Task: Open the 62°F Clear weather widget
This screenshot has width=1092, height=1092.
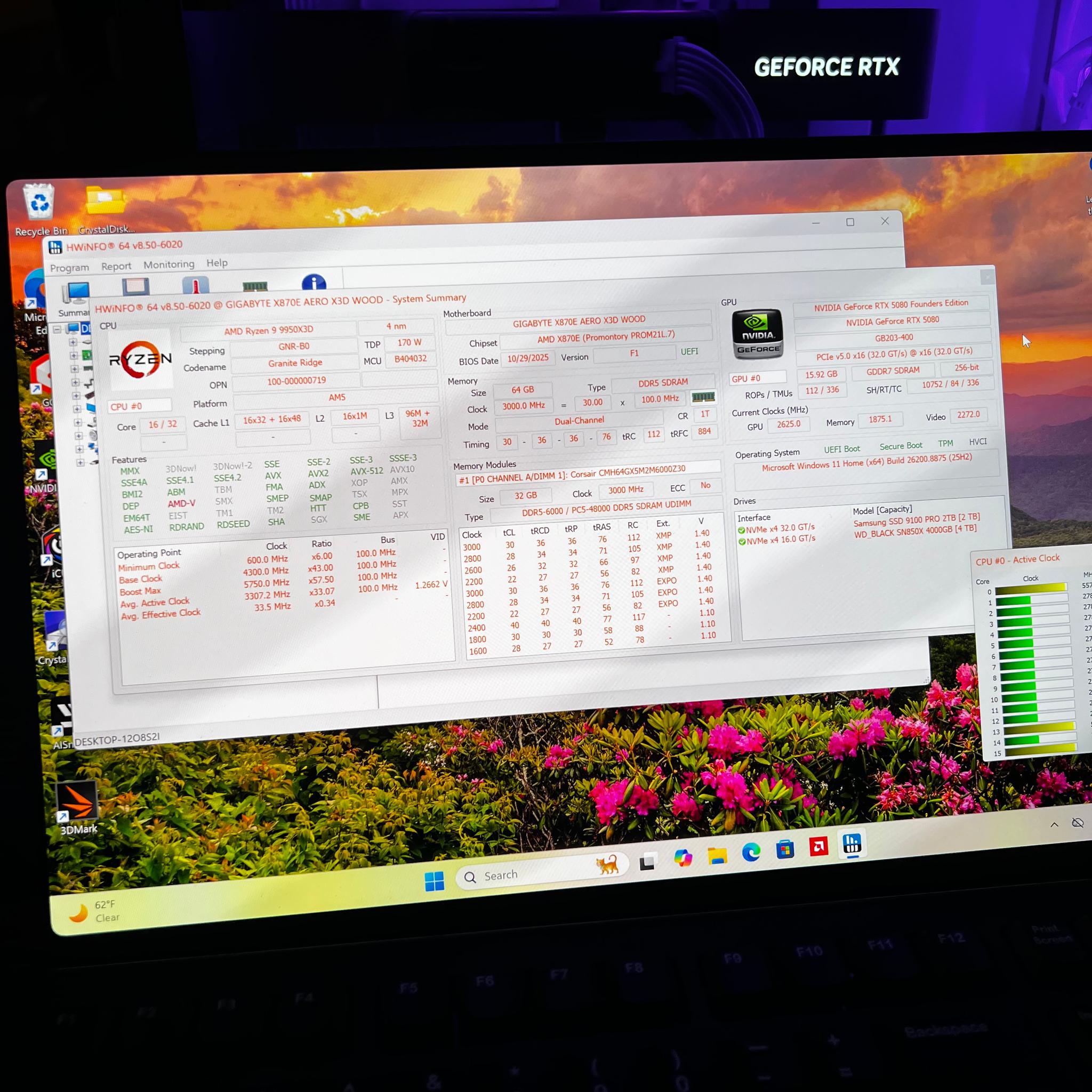Action: 95,911
